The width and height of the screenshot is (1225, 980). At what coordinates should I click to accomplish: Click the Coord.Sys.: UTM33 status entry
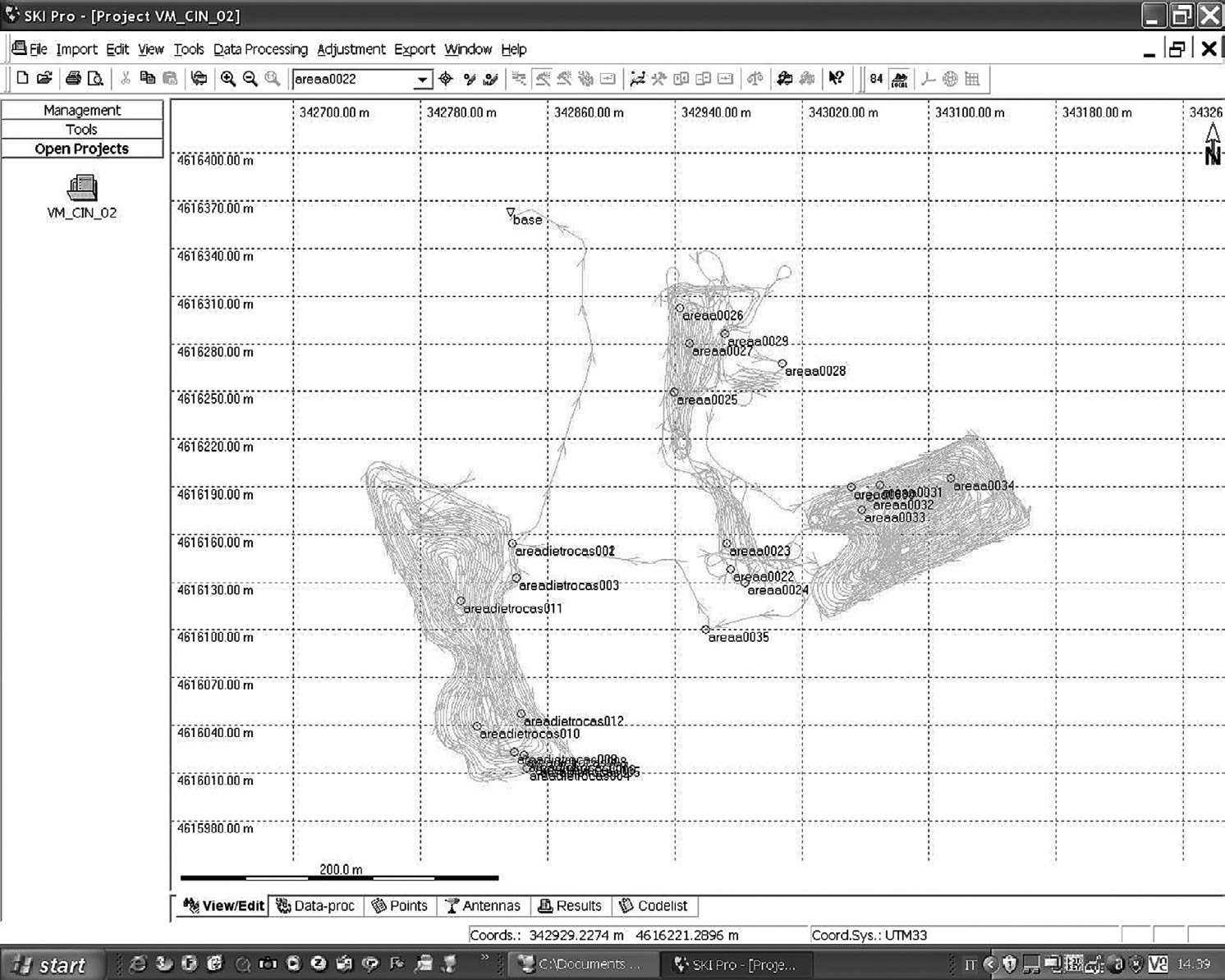869,935
